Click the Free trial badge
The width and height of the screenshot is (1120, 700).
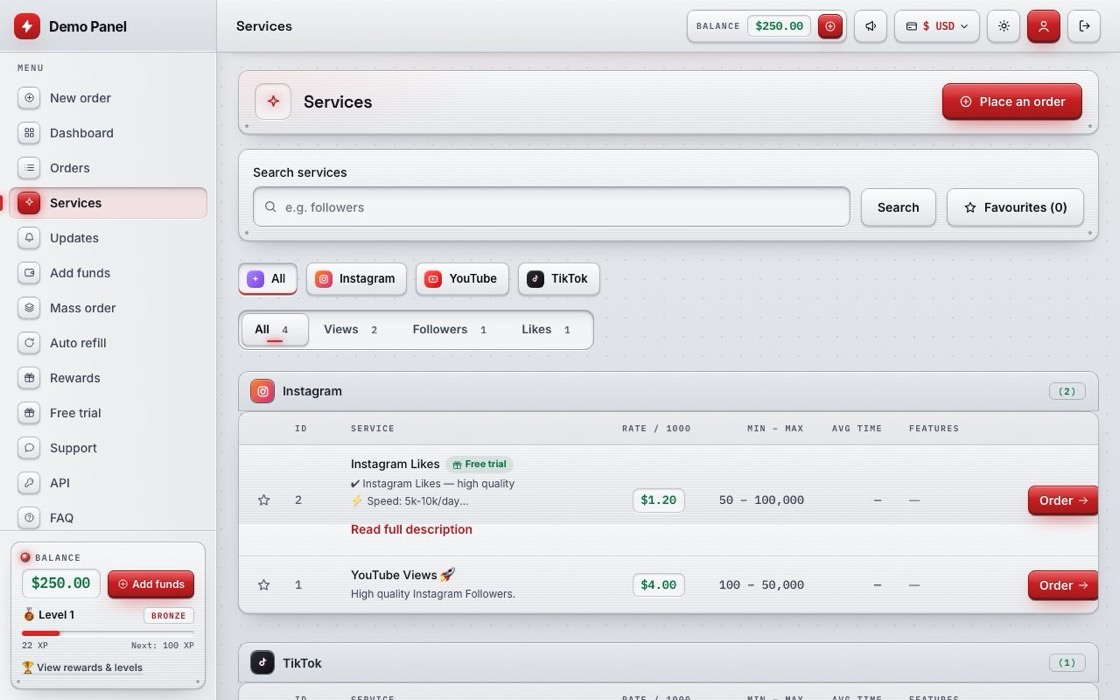tap(479, 464)
